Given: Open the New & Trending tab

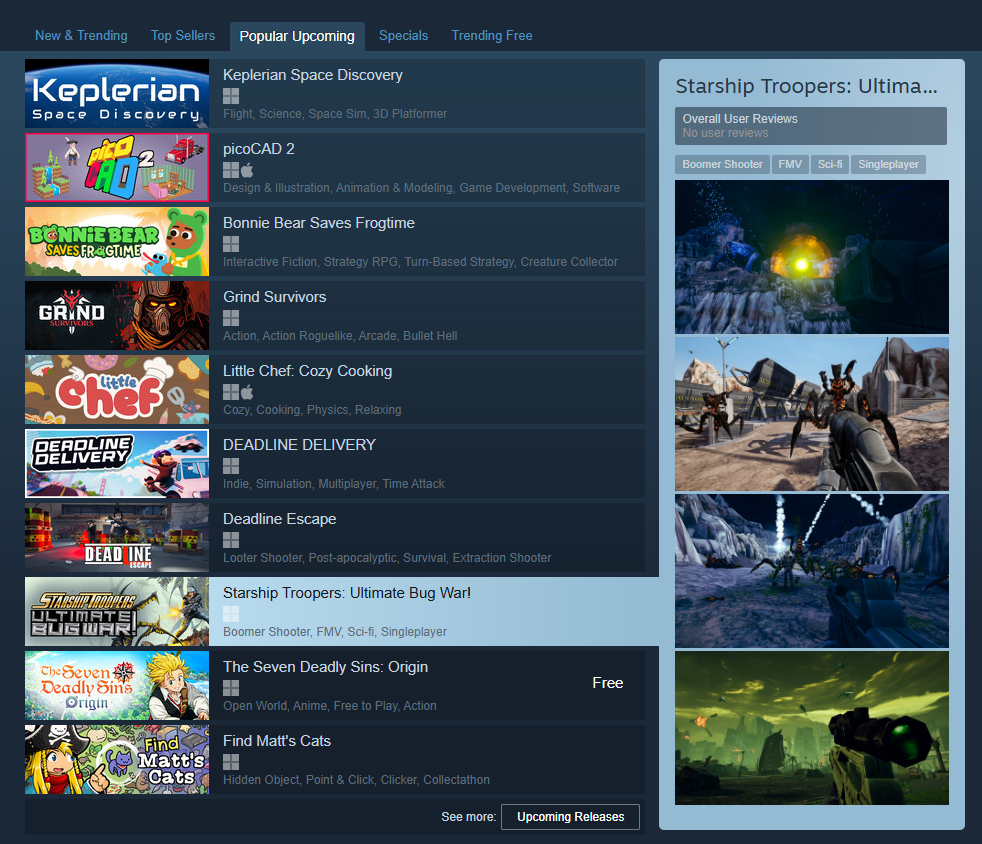Looking at the screenshot, I should (81, 36).
